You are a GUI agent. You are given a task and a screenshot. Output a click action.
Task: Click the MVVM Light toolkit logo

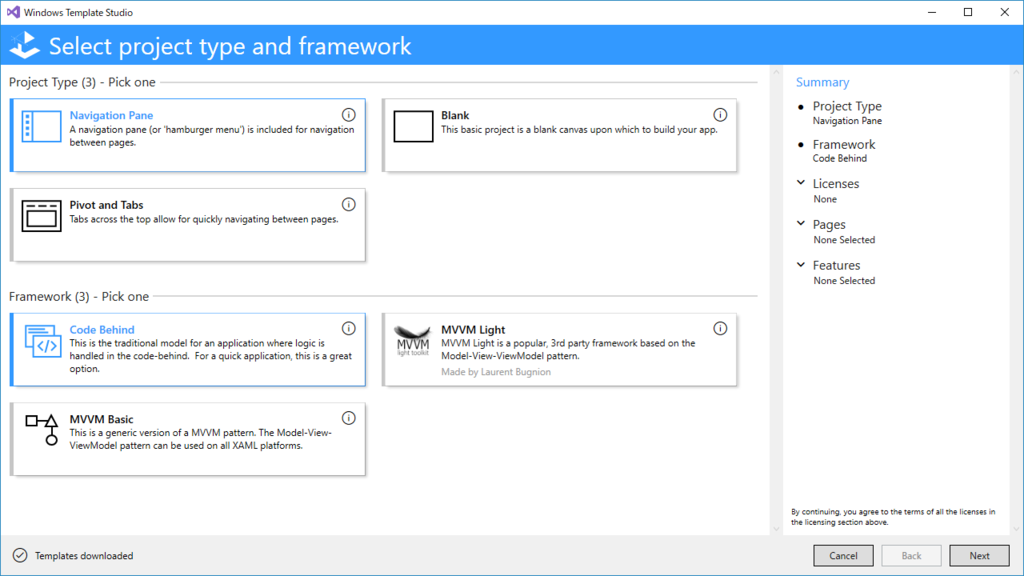[413, 340]
